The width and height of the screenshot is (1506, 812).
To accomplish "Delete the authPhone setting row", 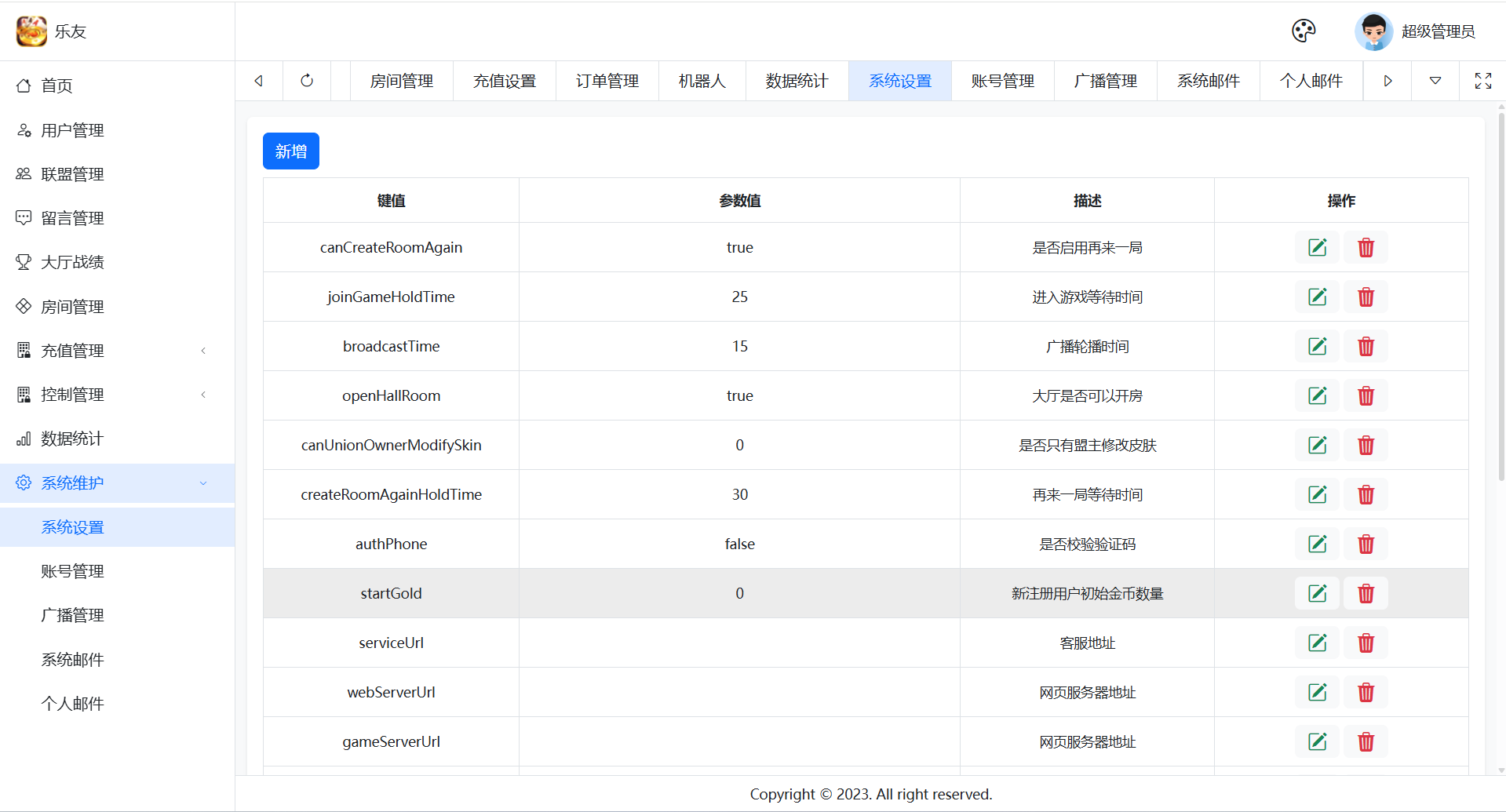I will tap(1366, 544).
